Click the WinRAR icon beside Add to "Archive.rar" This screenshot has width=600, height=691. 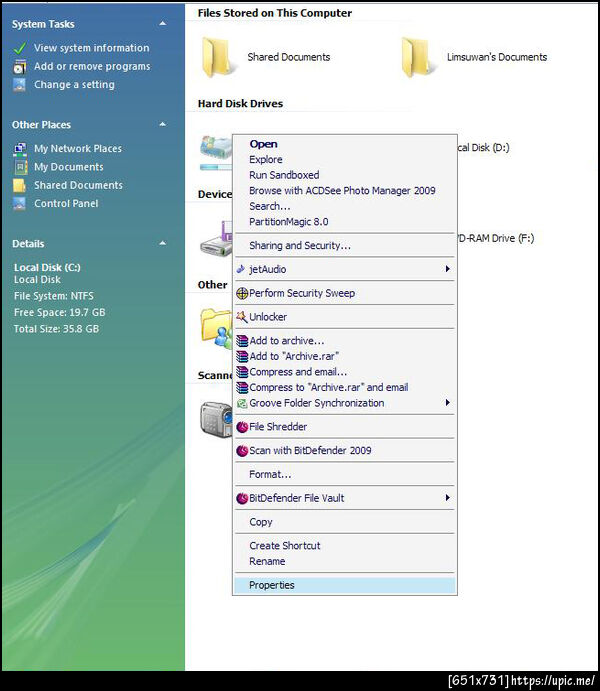tap(242, 357)
